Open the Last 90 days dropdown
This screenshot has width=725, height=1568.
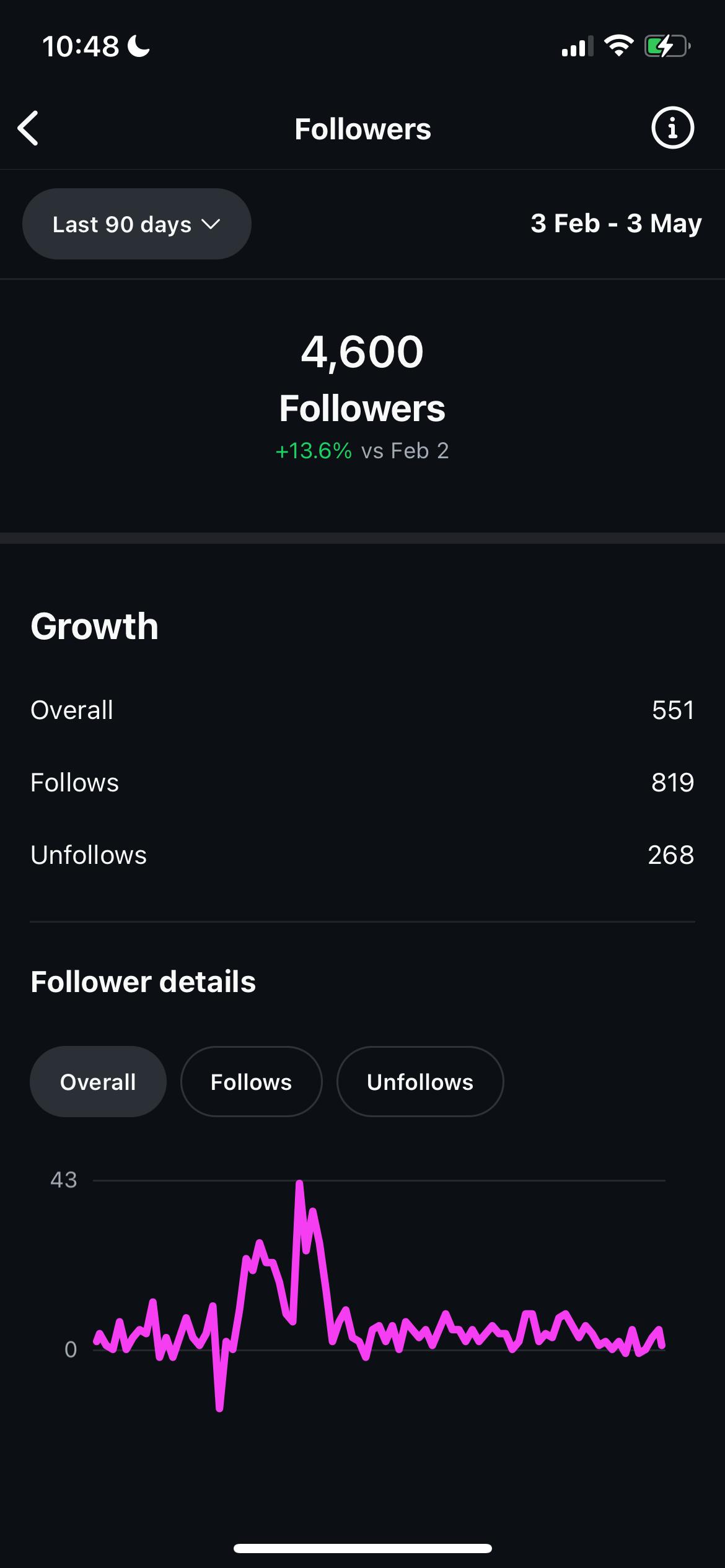pos(136,224)
